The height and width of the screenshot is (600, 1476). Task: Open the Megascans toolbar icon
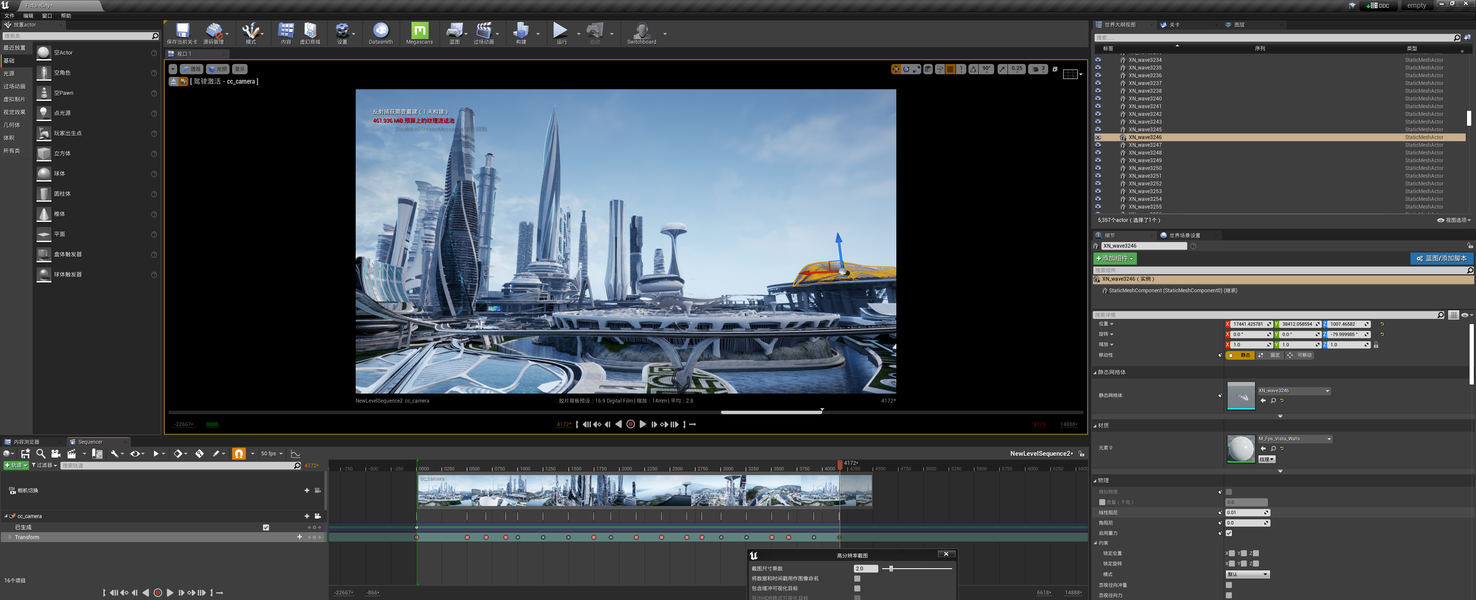(420, 31)
